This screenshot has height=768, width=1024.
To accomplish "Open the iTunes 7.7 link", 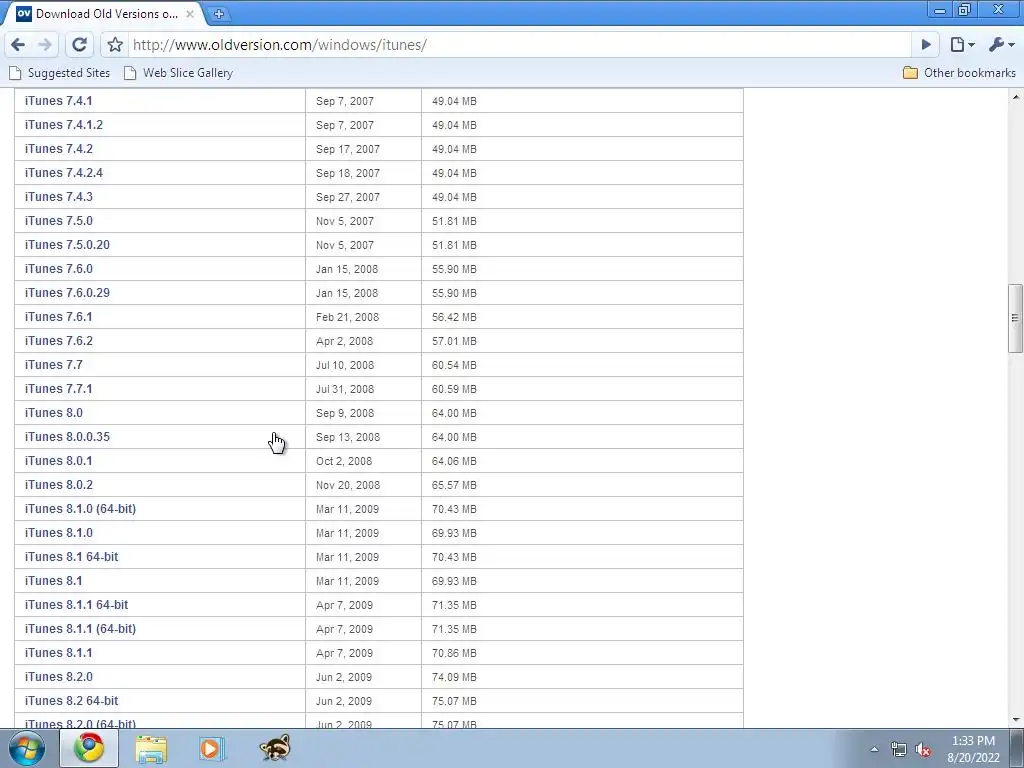I will (x=54, y=365).
